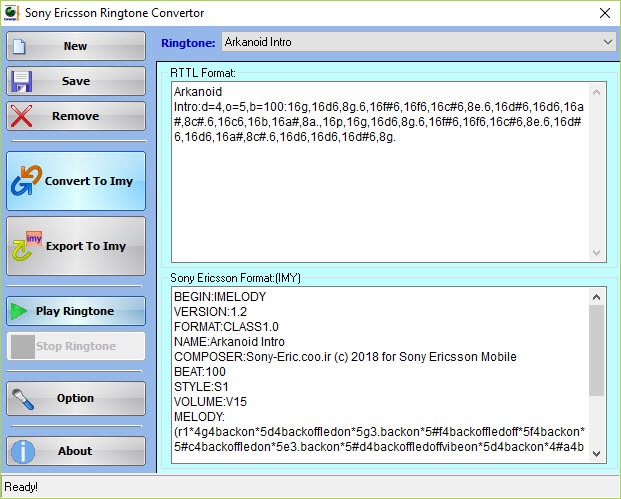The height and width of the screenshot is (499, 621).
Task: Convert the RTTL melody to Imy
Action: pos(76,181)
